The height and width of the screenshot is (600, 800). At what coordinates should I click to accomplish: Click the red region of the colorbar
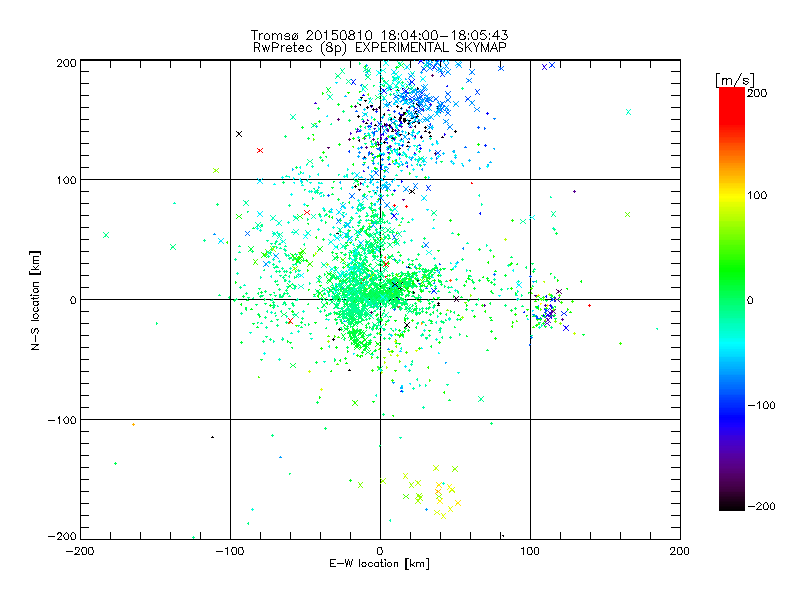pyautogui.click(x=732, y=105)
